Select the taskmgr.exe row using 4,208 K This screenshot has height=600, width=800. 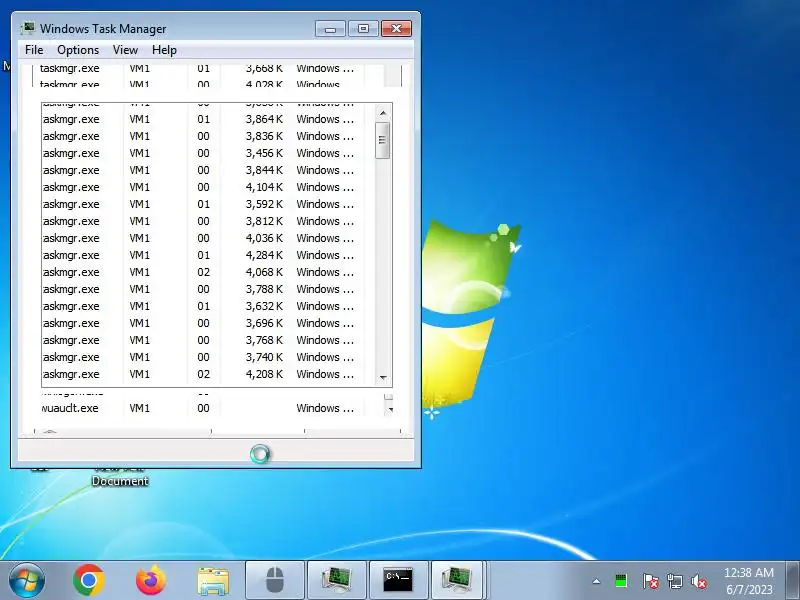pos(208,374)
